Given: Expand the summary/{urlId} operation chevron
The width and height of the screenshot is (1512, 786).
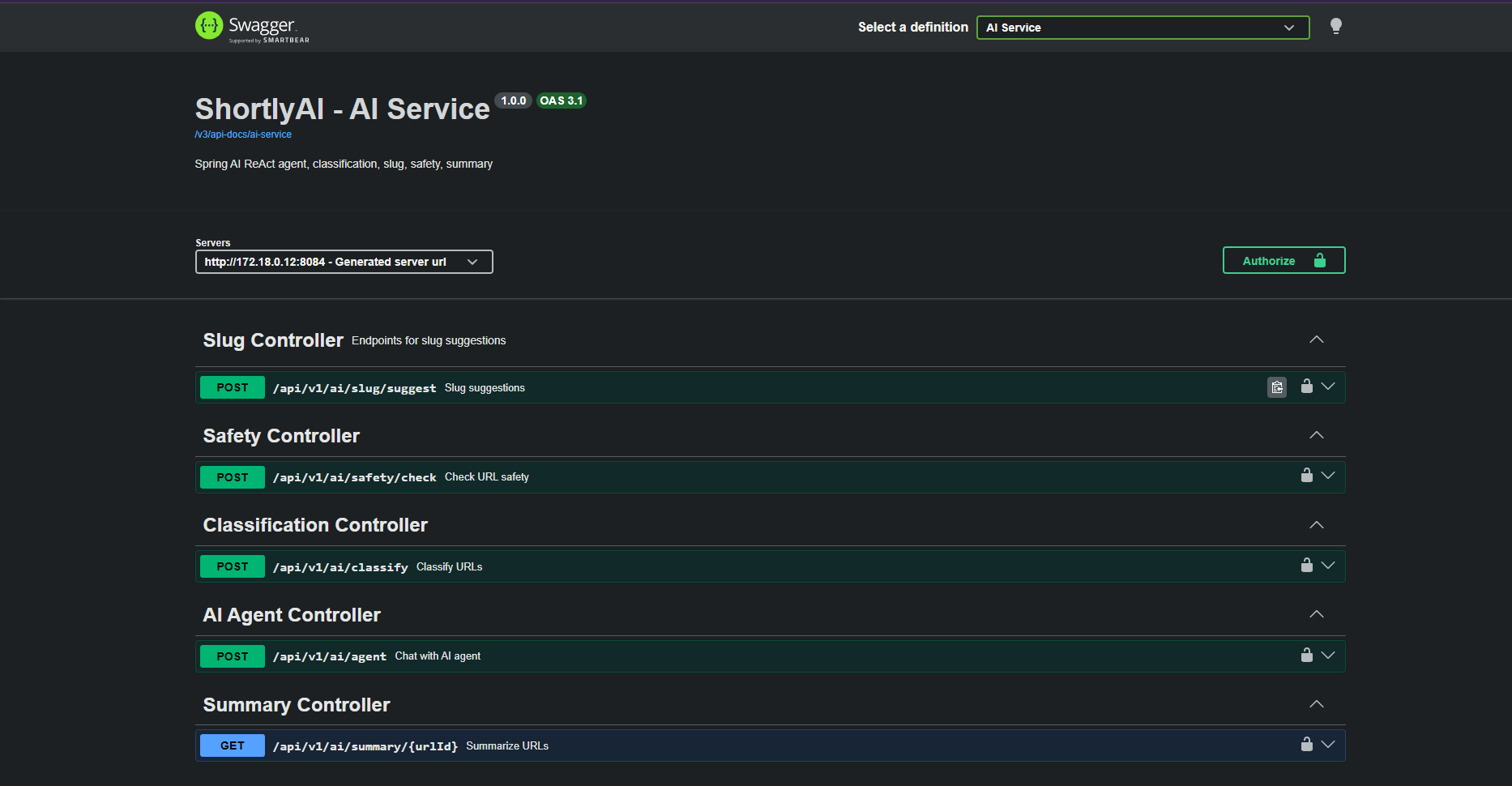Looking at the screenshot, I should tap(1328, 745).
